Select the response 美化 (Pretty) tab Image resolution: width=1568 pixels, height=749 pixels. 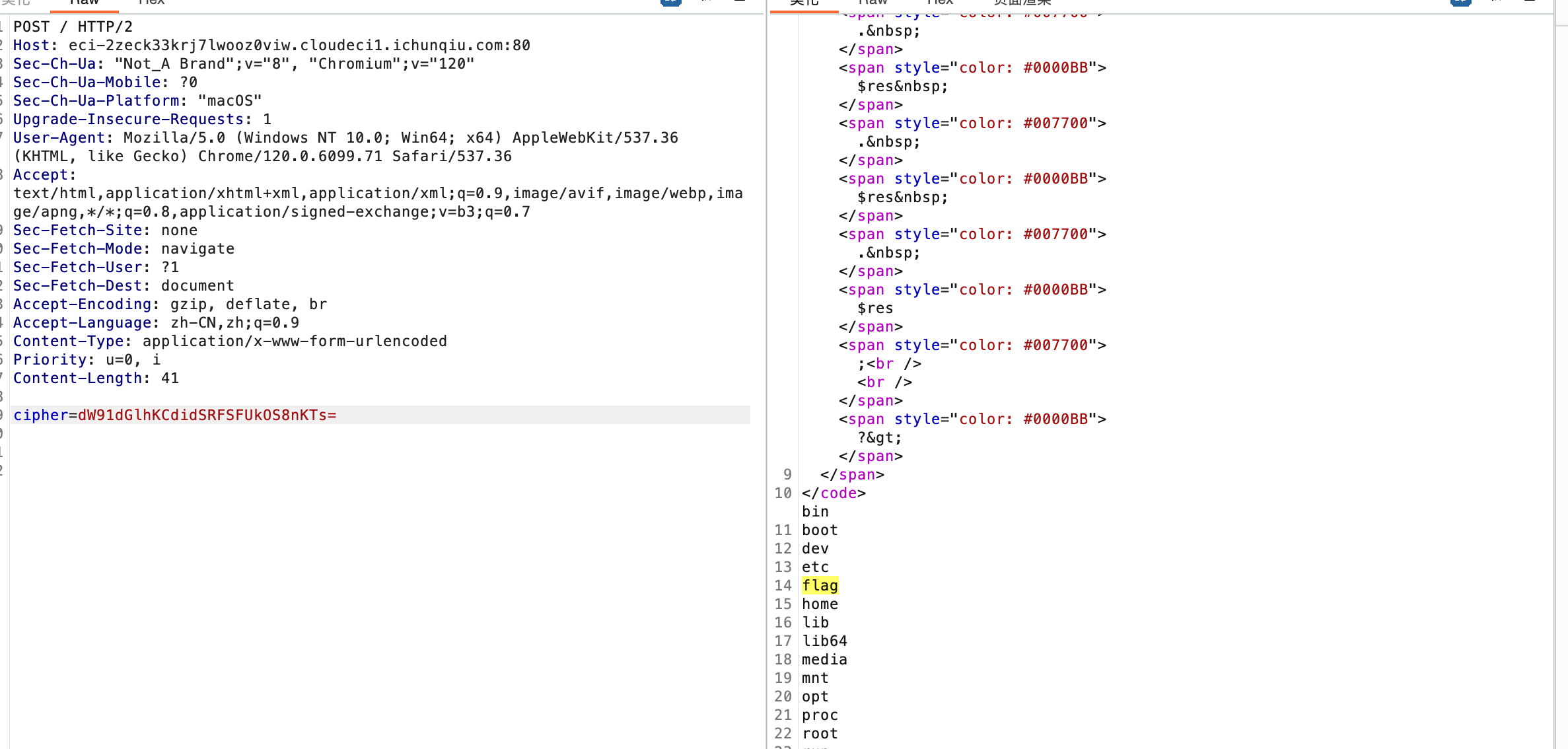coord(804,3)
